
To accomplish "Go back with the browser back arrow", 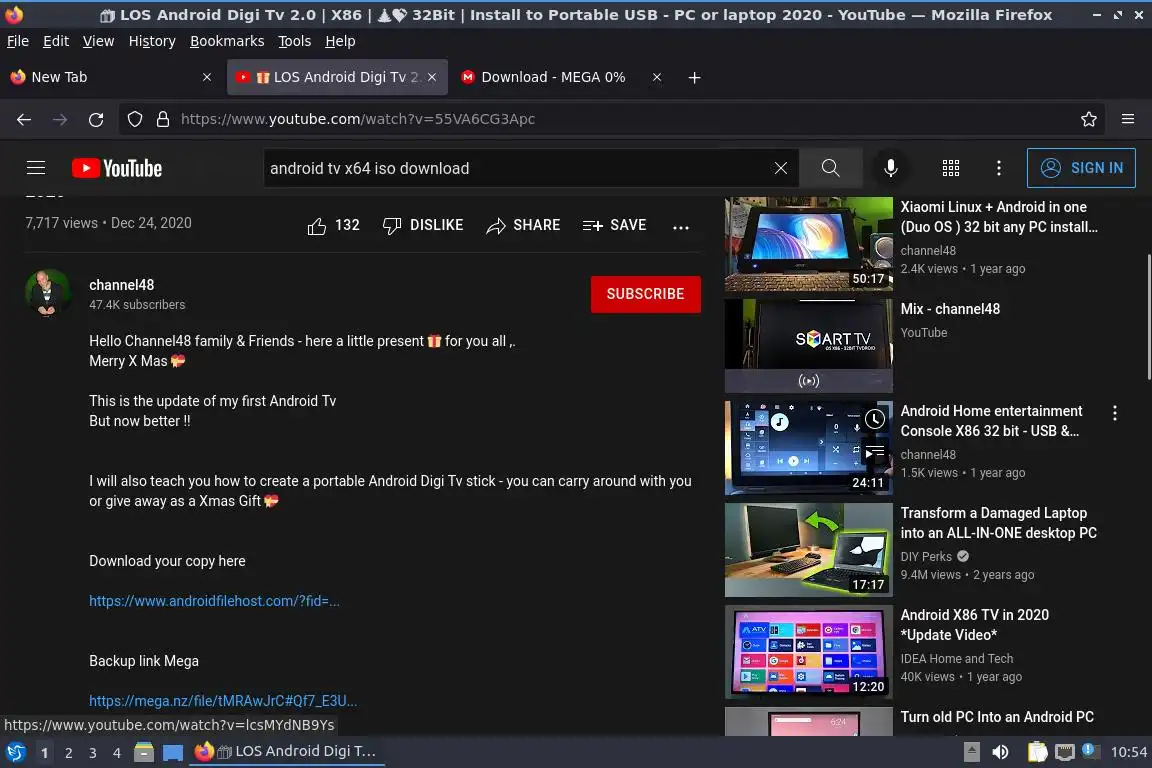I will 24,119.
